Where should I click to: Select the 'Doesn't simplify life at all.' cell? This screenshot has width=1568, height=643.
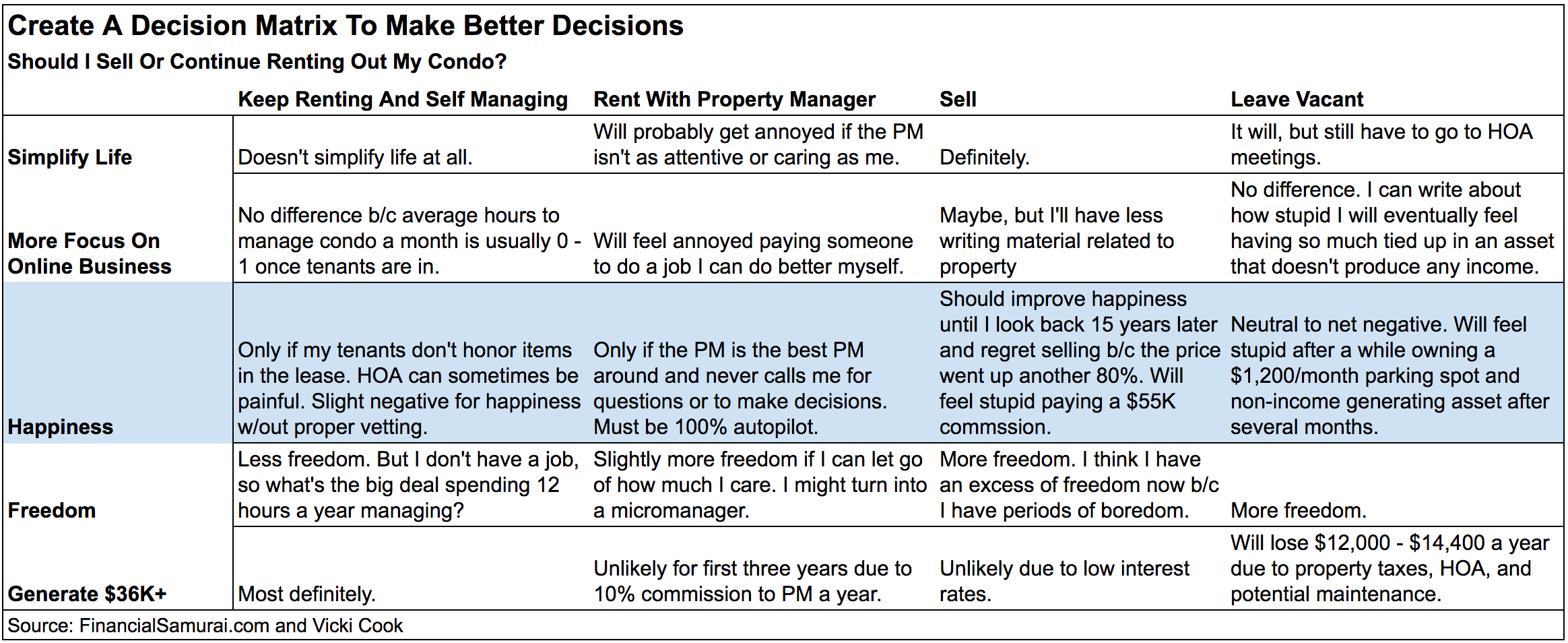click(355, 158)
